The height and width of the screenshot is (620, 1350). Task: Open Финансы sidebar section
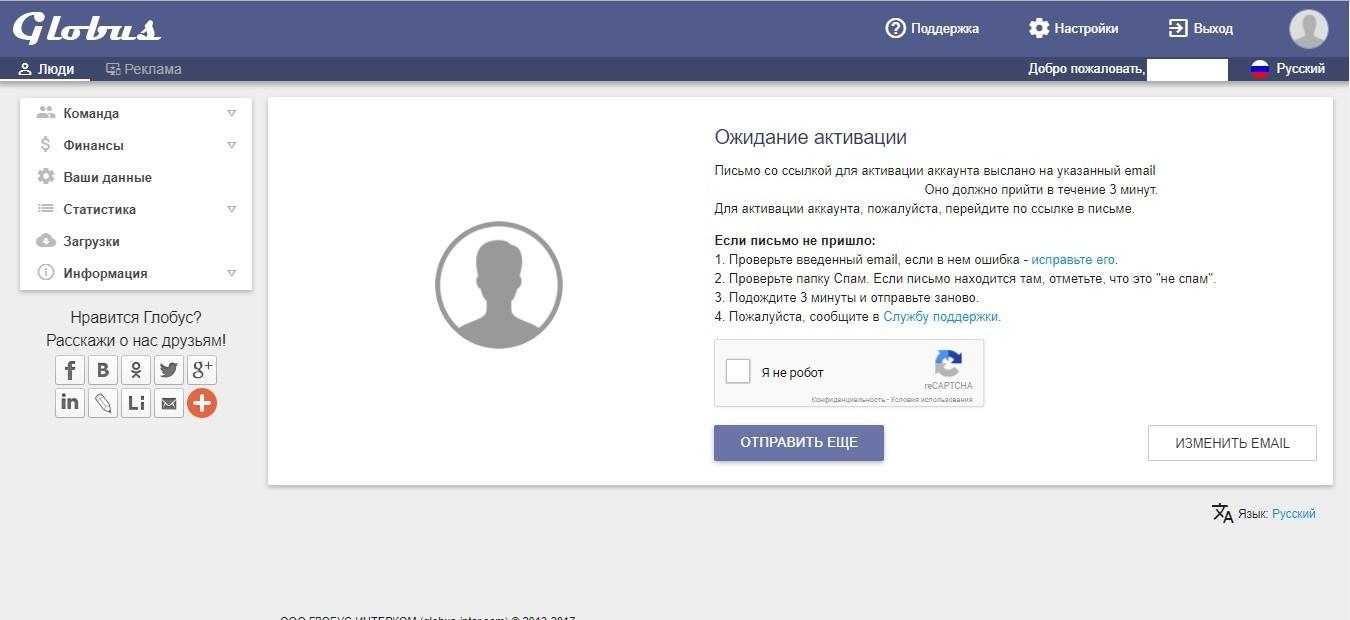click(x=136, y=145)
